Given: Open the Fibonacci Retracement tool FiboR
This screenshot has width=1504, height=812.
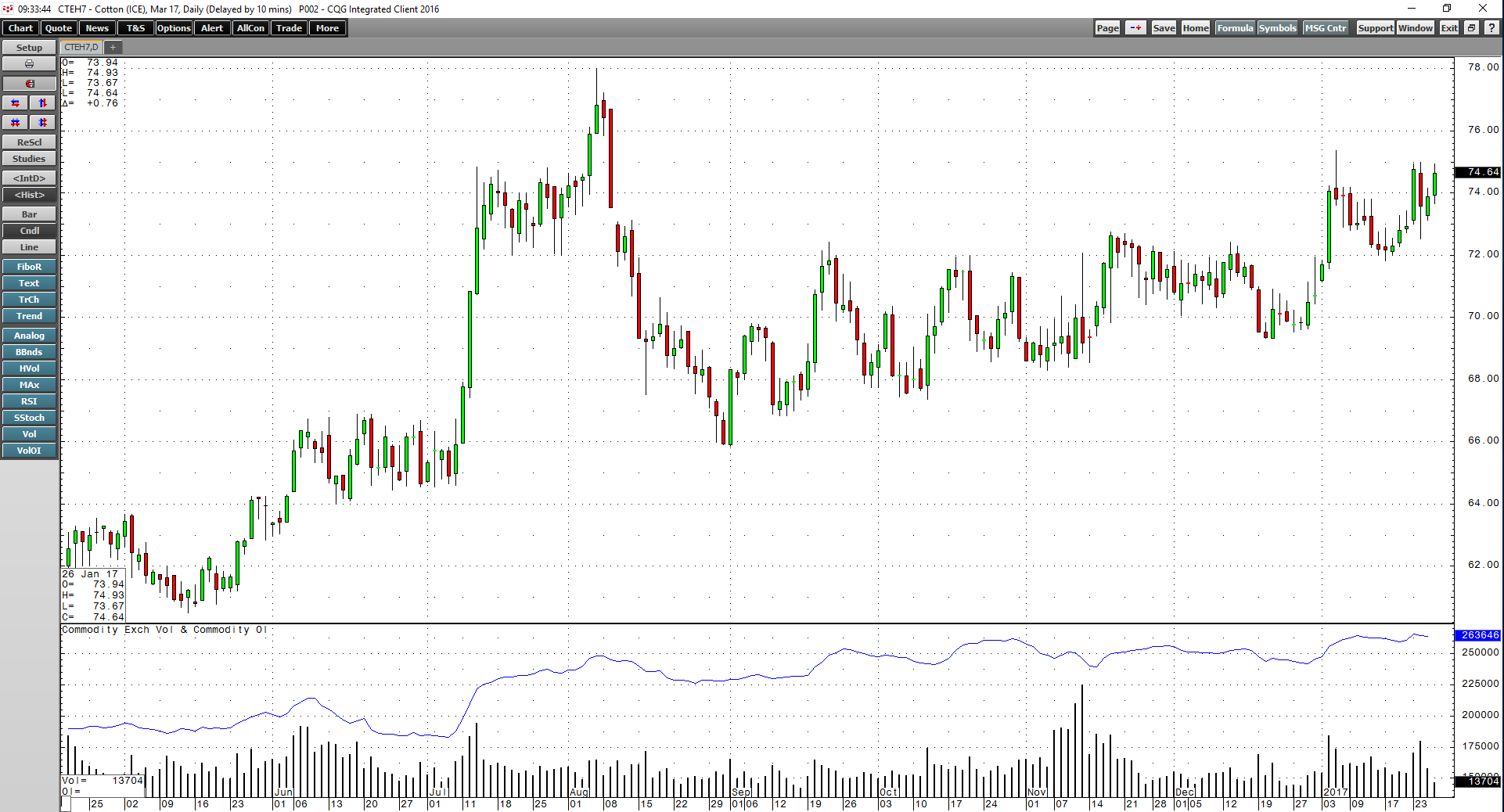Looking at the screenshot, I should 29,266.
